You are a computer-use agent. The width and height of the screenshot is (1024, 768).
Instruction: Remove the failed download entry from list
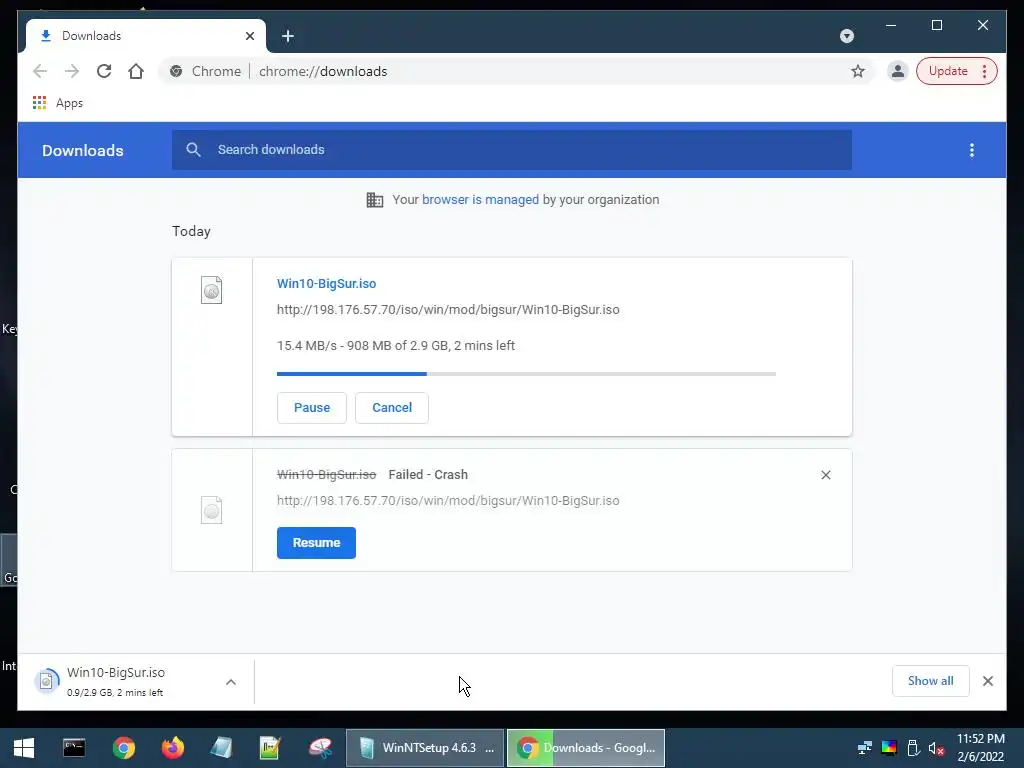pyautogui.click(x=825, y=475)
